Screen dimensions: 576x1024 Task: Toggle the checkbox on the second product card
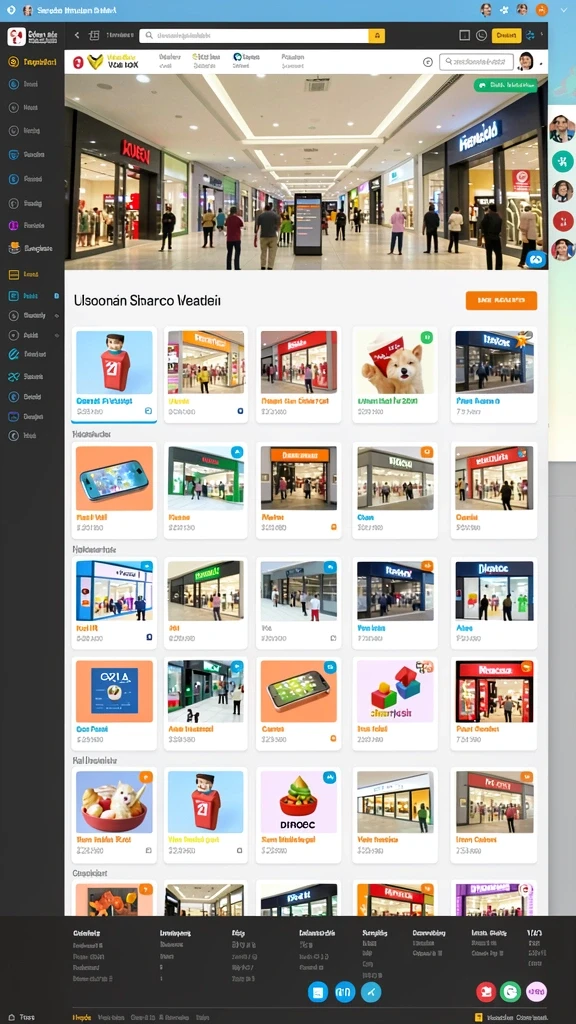click(240, 411)
